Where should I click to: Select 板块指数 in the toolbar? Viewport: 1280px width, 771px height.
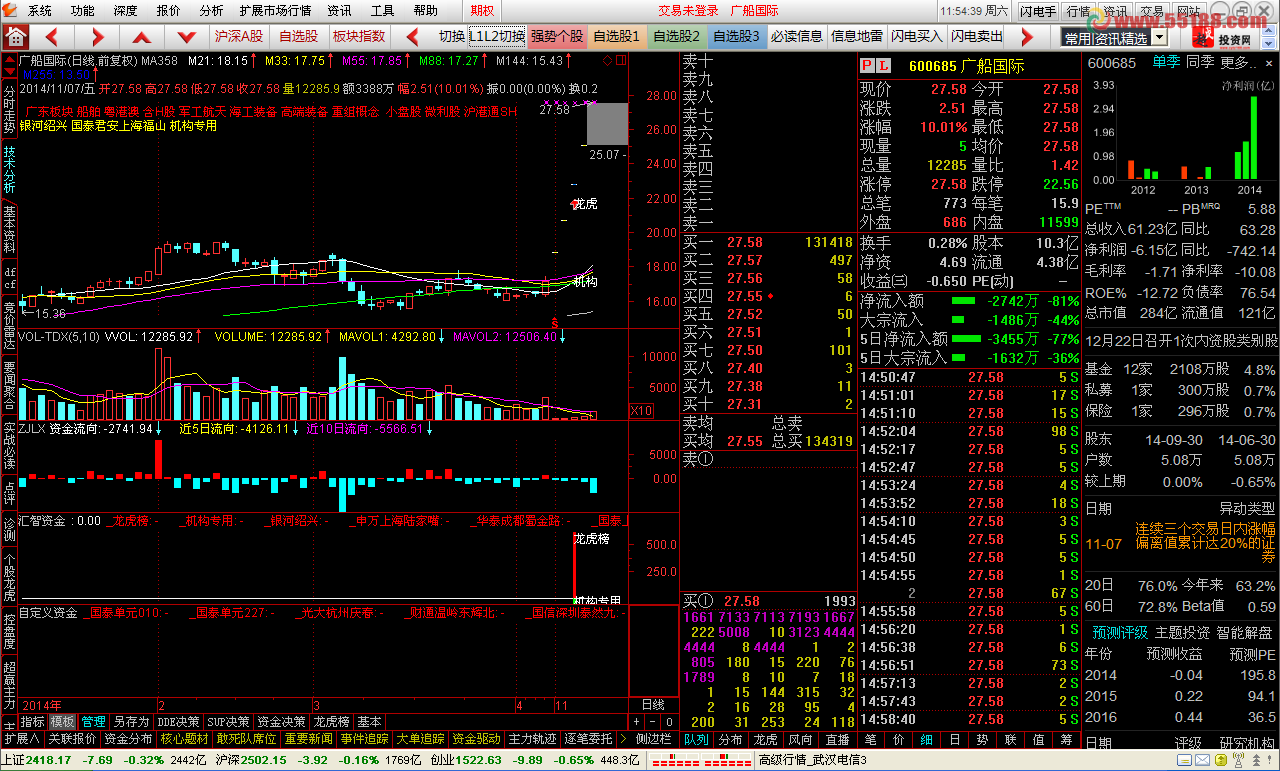(359, 36)
